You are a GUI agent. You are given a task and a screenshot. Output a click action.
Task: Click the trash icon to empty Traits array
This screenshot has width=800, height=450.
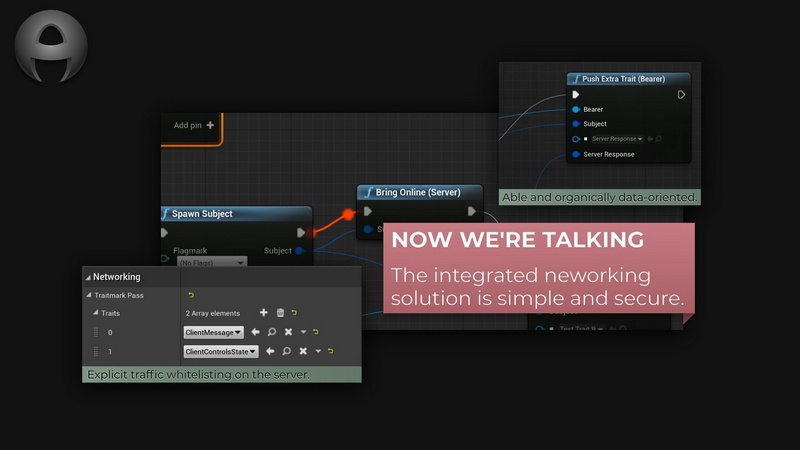point(280,313)
